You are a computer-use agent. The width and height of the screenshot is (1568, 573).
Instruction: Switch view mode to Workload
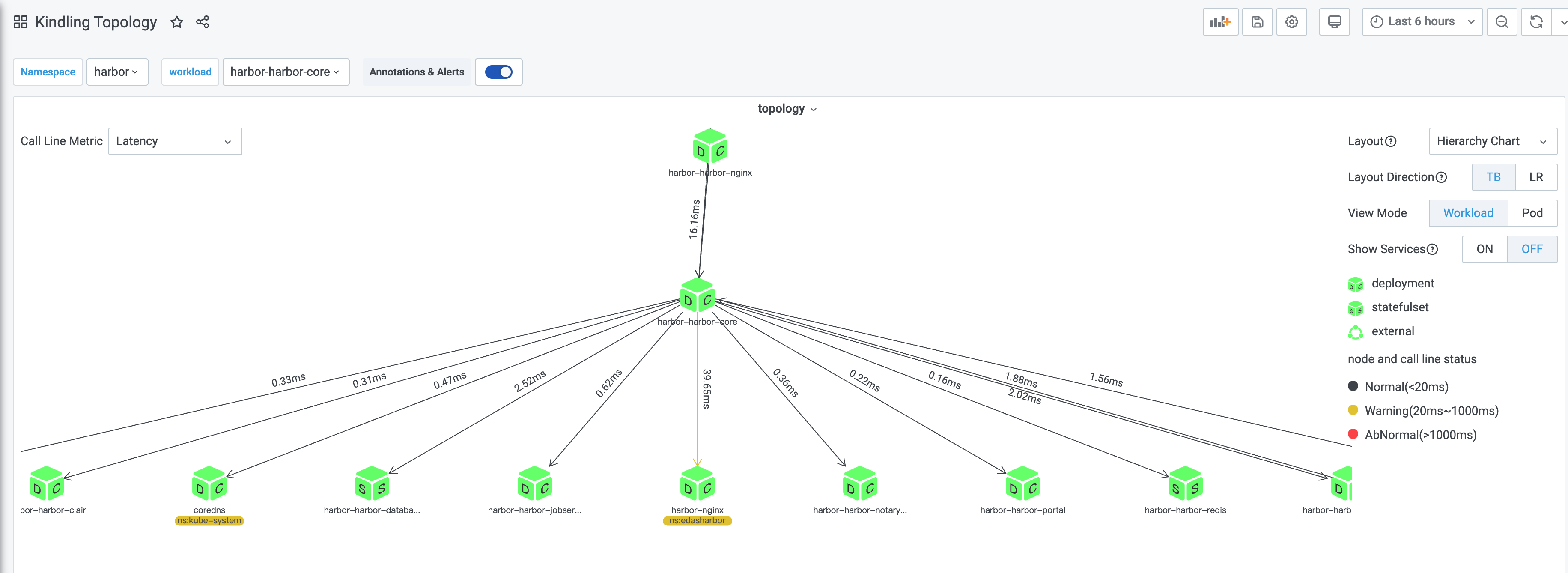(1468, 213)
